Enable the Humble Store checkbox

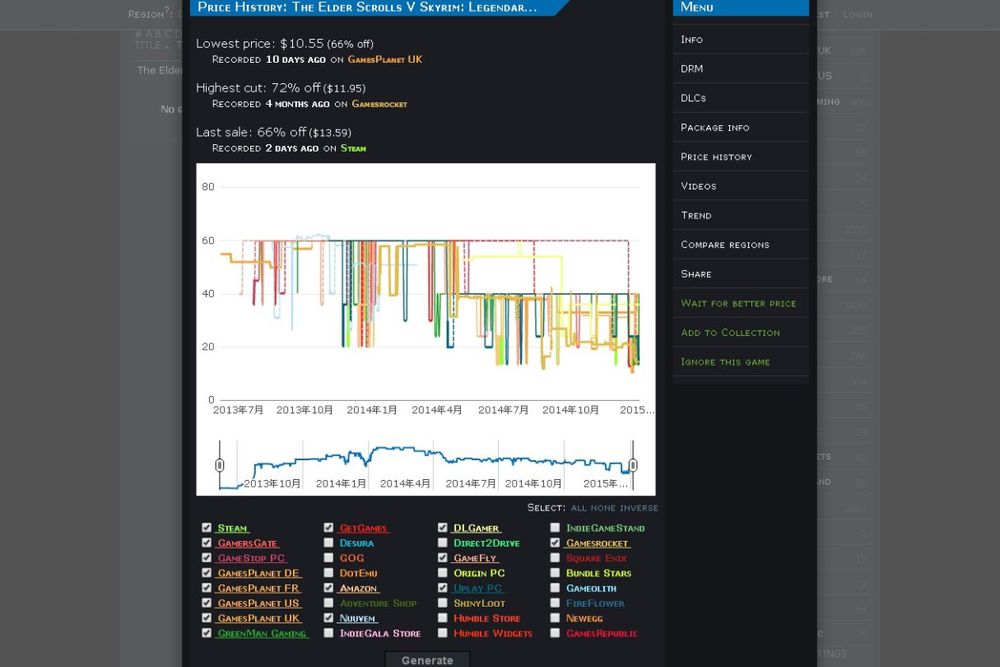coord(443,618)
